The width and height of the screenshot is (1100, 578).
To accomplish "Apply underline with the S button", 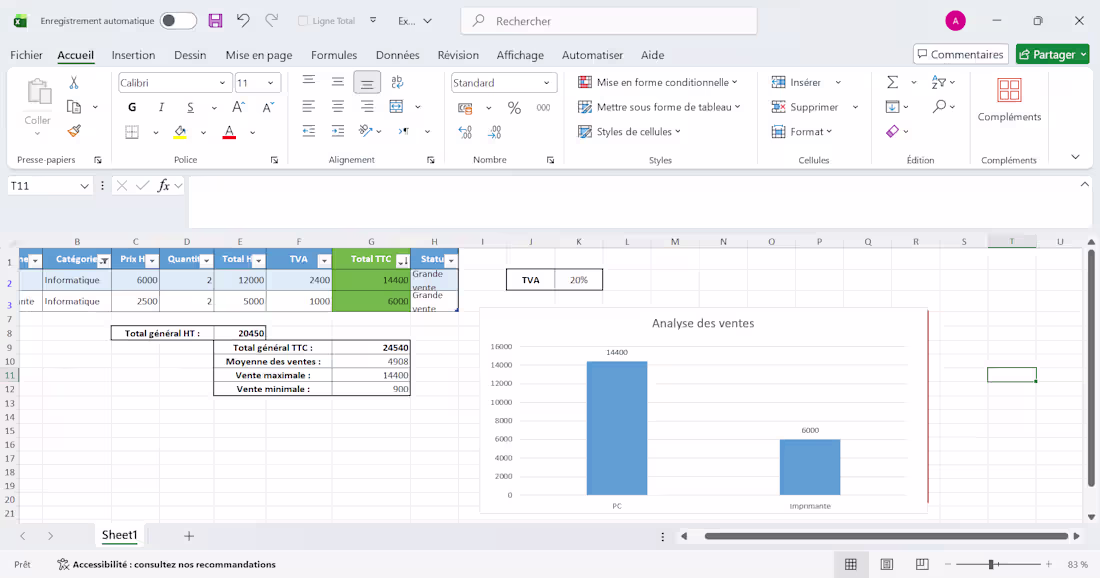I will point(190,107).
